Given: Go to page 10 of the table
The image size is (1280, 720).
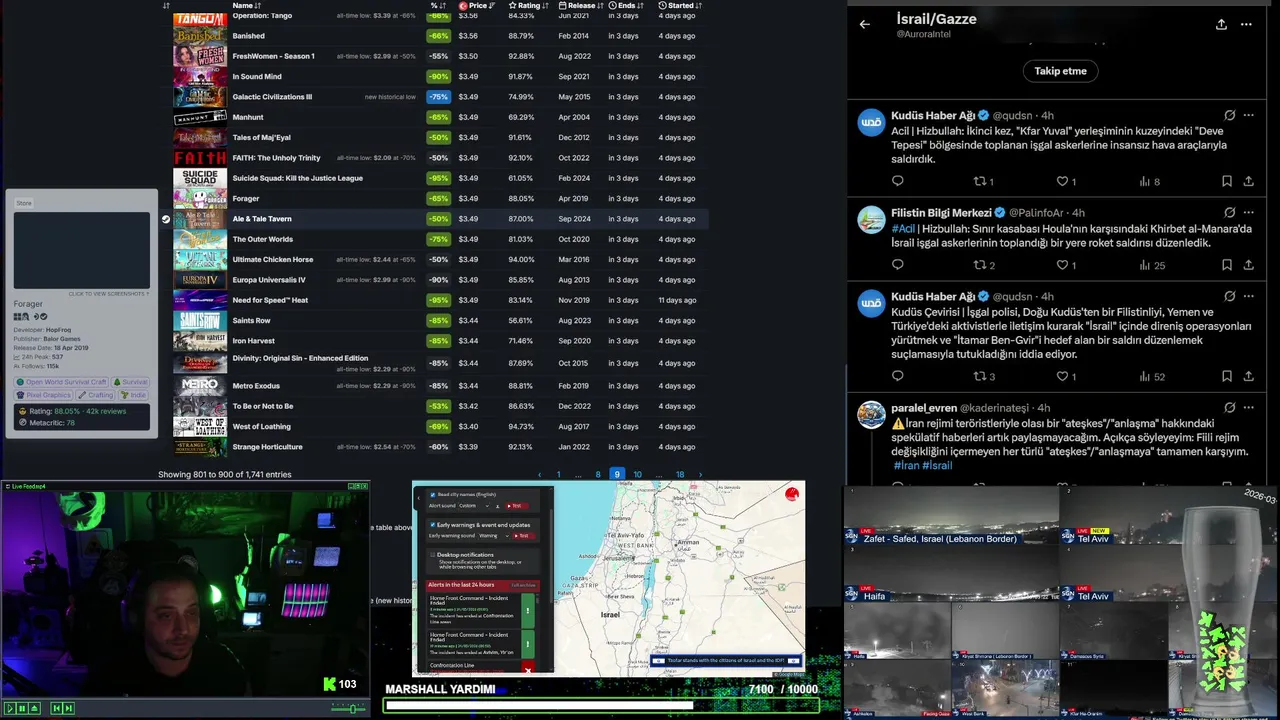Looking at the screenshot, I should coord(637,475).
